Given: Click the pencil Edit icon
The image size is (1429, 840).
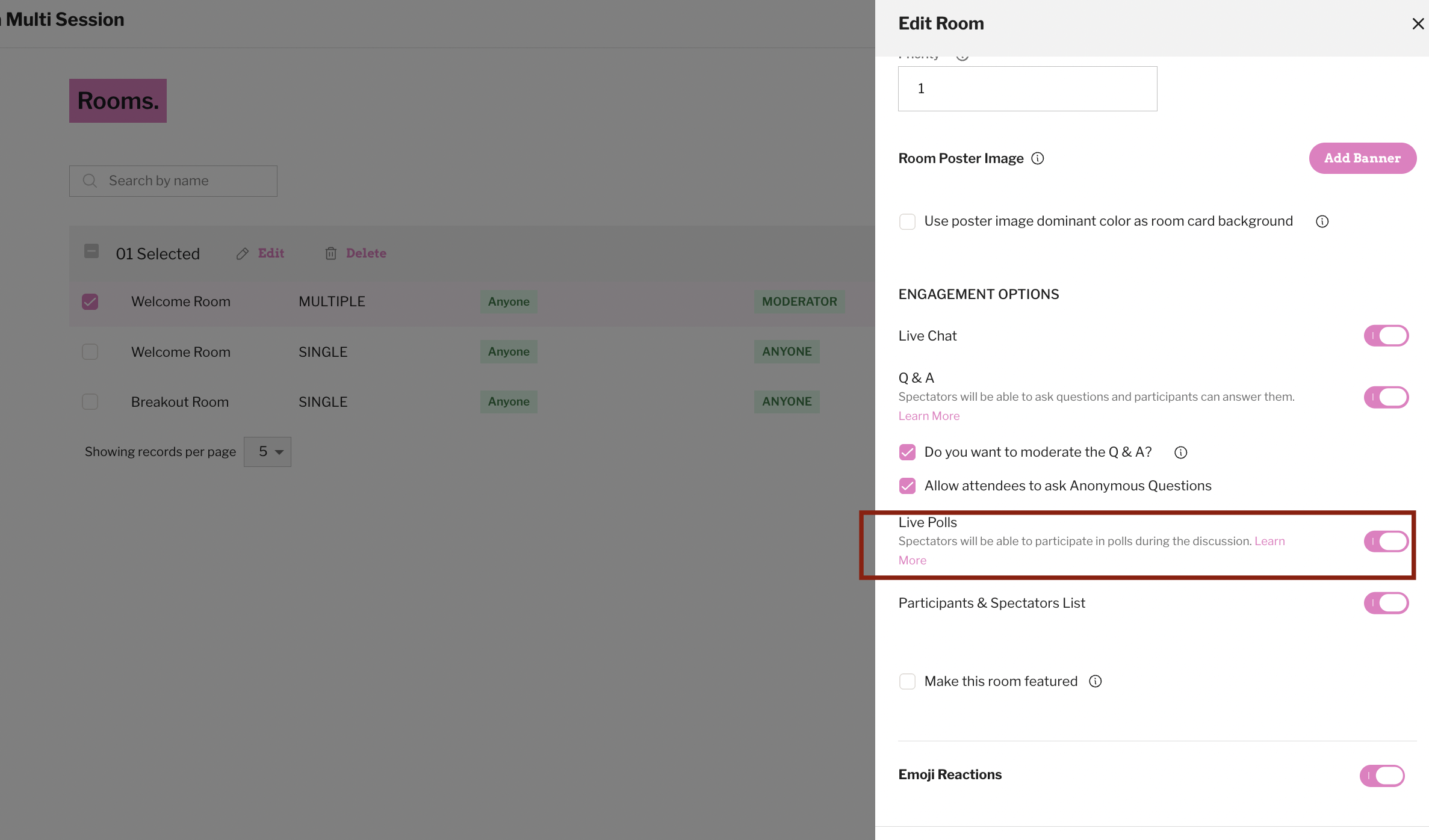Looking at the screenshot, I should 242,254.
